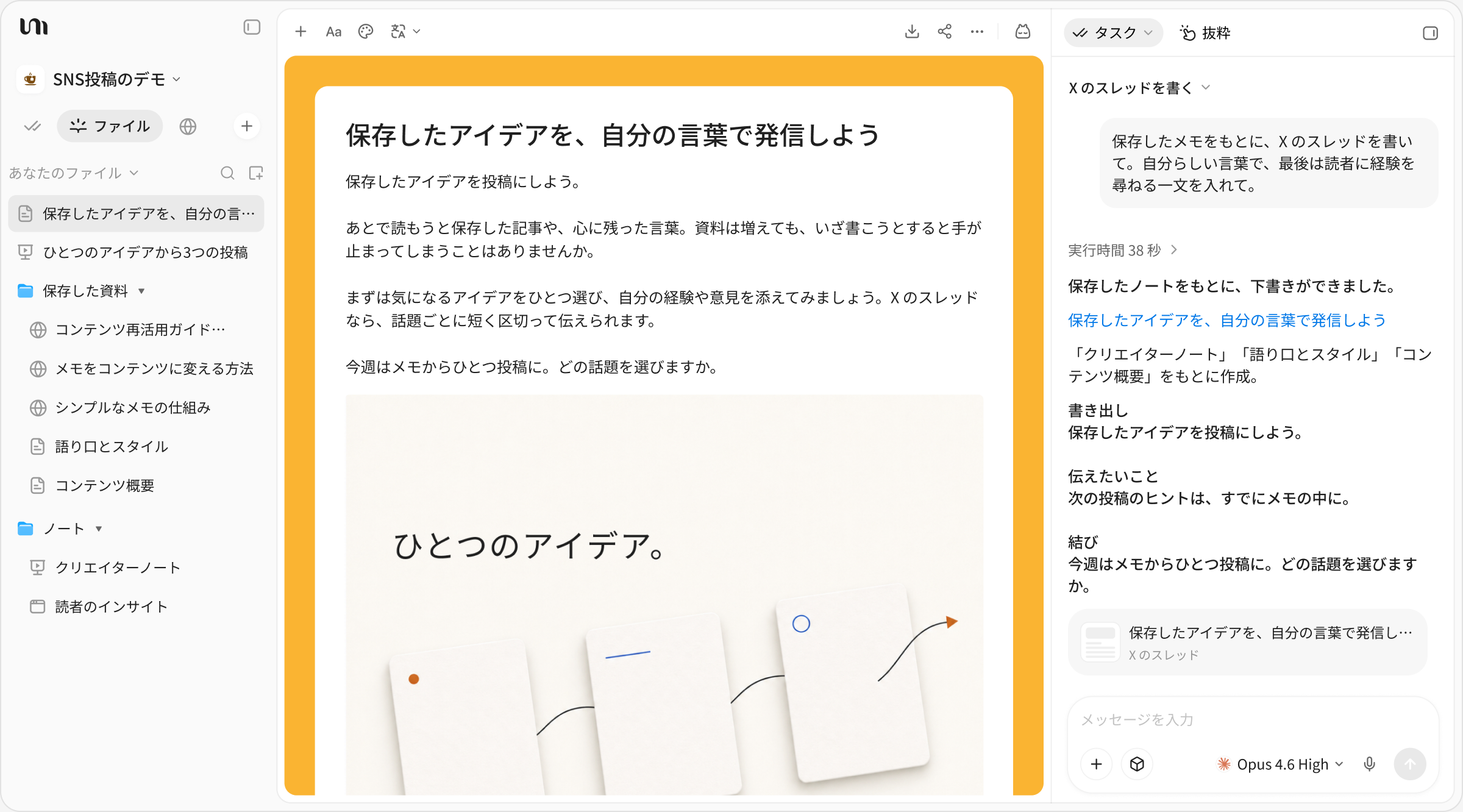Expand the X のスレッドを書く dropdown
The width and height of the screenshot is (1463, 812).
pyautogui.click(x=1139, y=88)
